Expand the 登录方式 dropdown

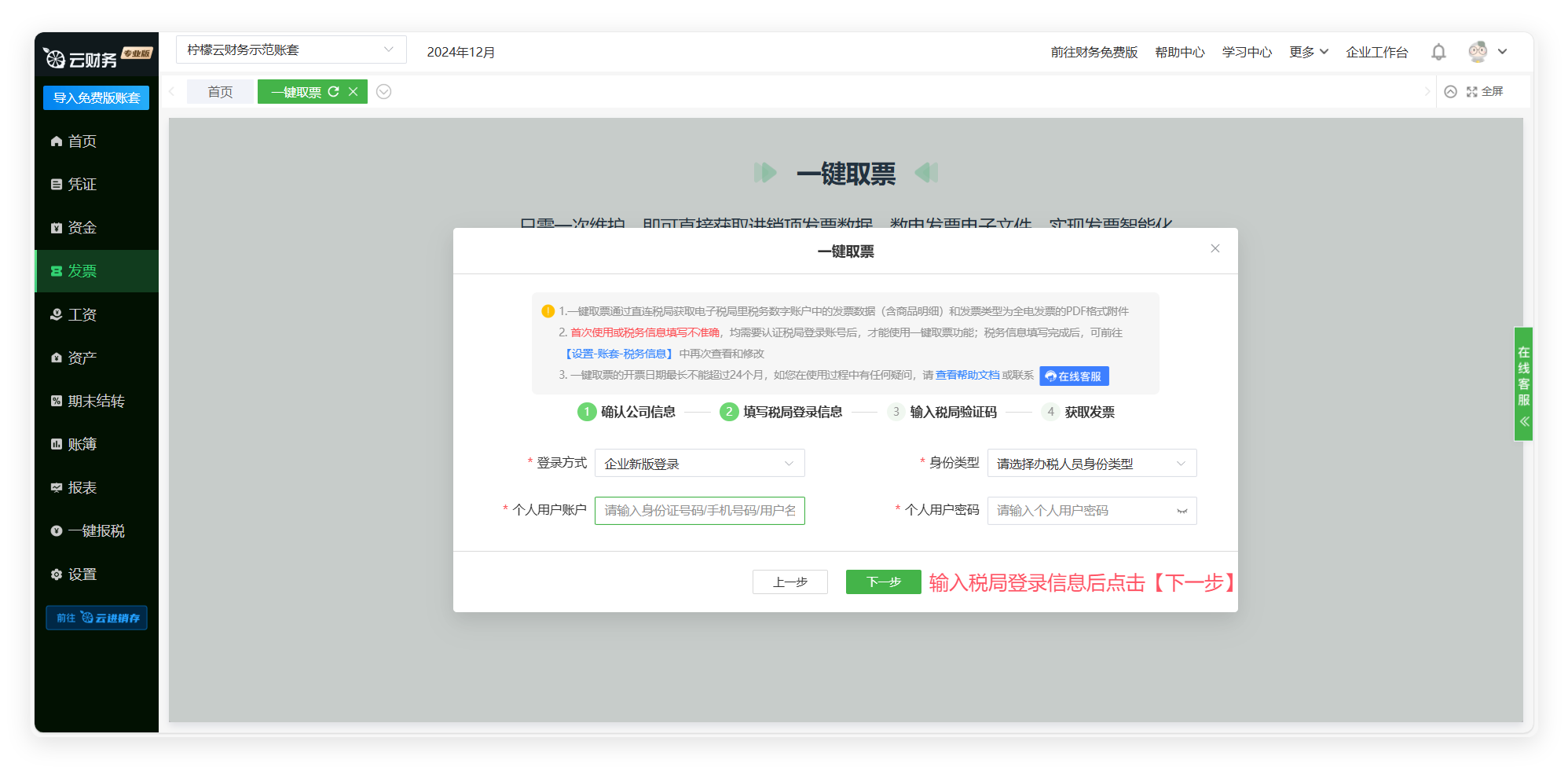[x=699, y=464]
